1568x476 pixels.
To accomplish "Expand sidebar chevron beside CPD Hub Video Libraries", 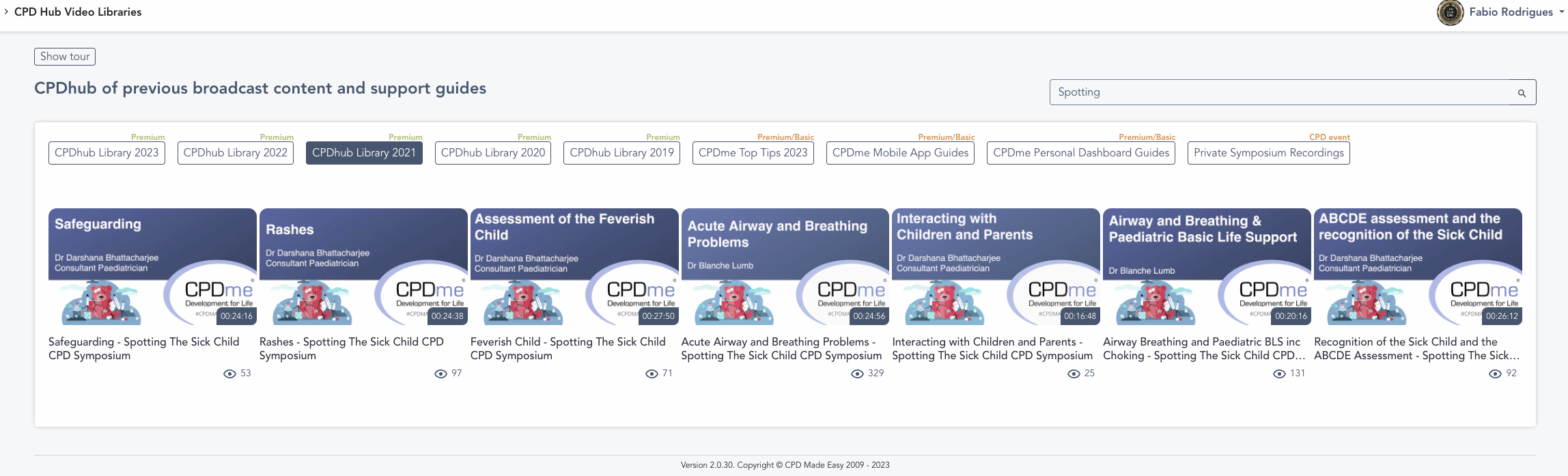I will point(6,12).
